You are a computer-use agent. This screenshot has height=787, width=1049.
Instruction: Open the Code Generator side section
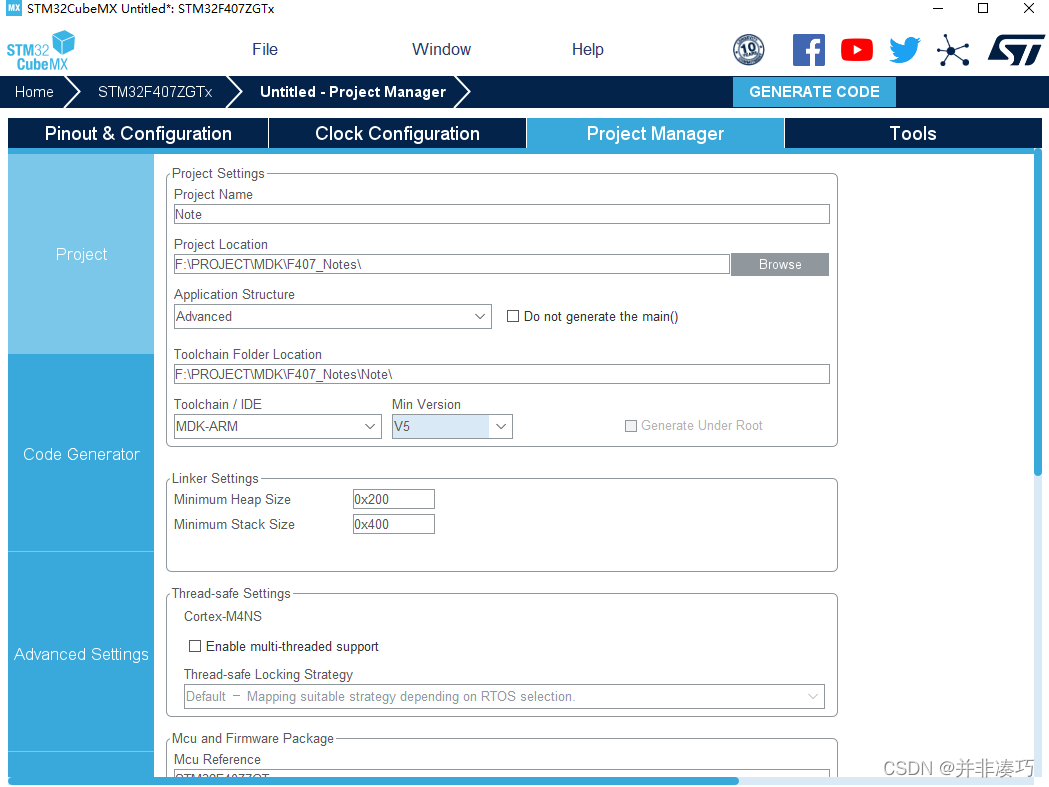pyautogui.click(x=81, y=454)
